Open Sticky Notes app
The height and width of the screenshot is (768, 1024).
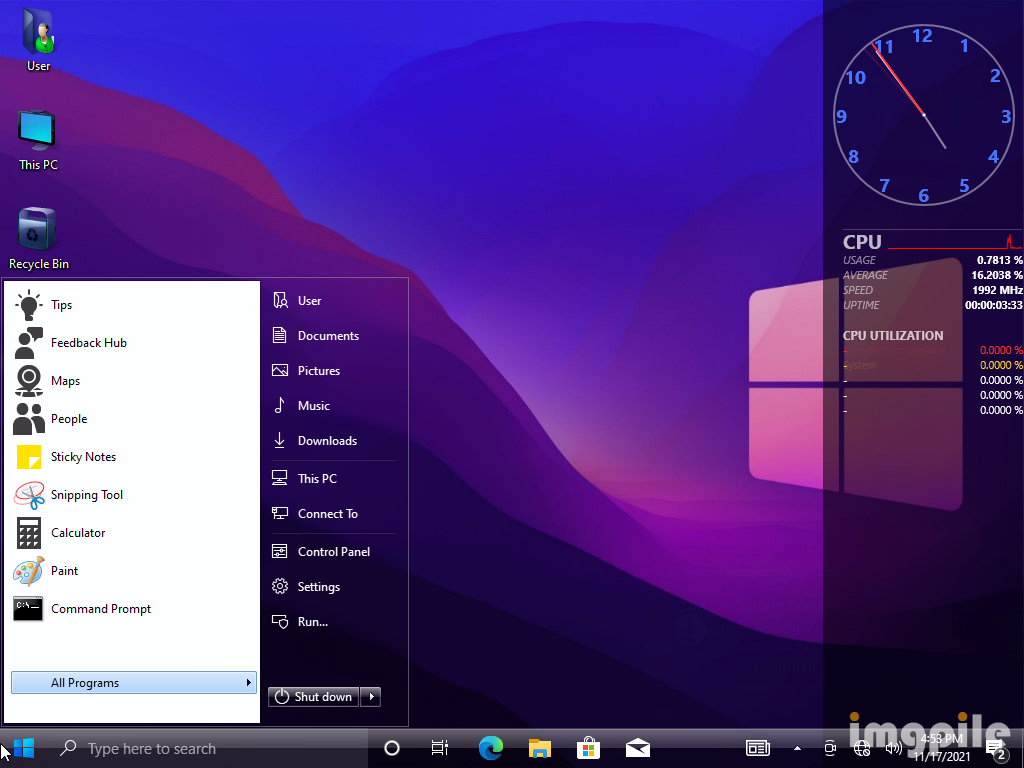(x=83, y=457)
